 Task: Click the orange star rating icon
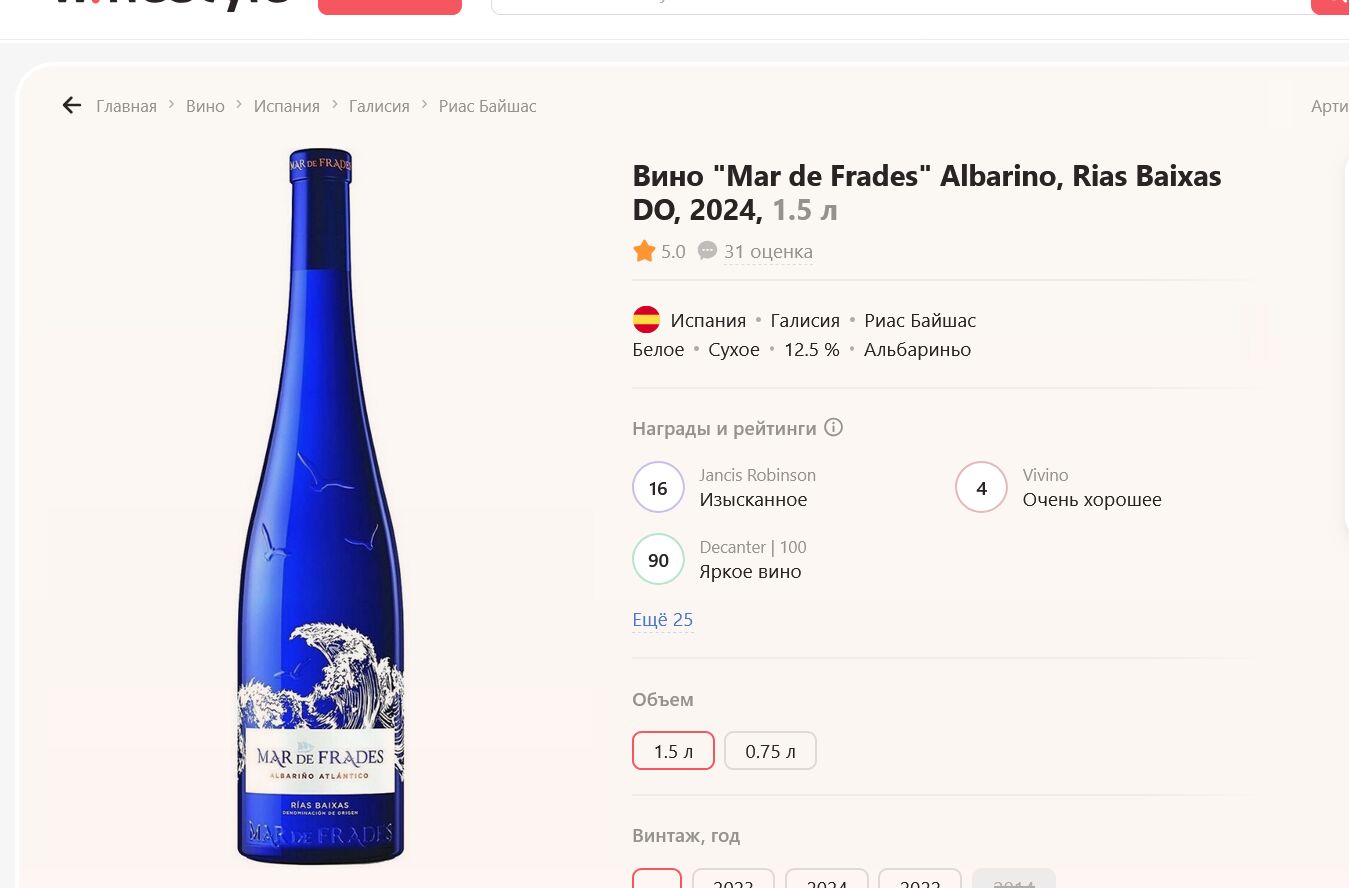pyautogui.click(x=644, y=251)
